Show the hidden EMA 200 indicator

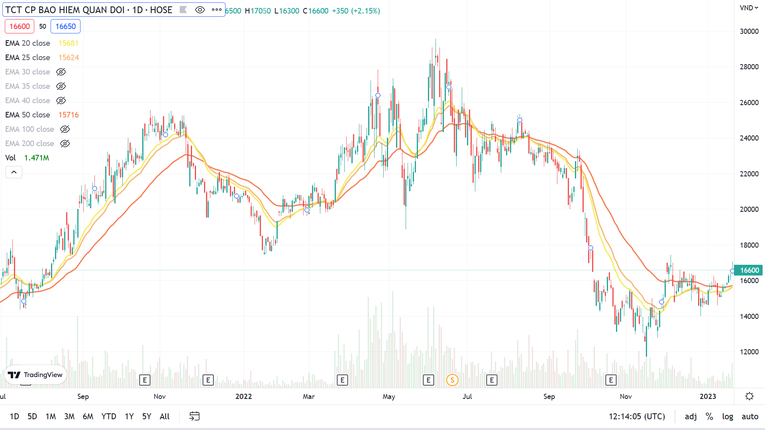point(65,143)
